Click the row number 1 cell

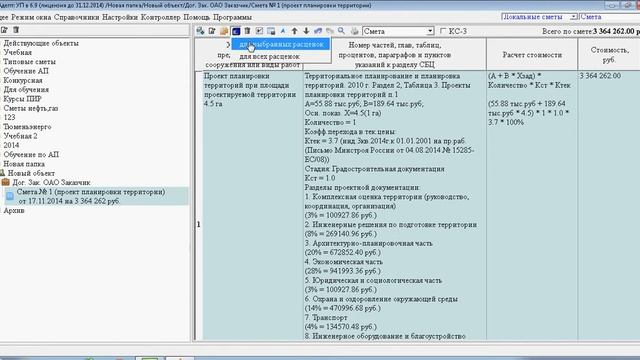(x=199, y=224)
